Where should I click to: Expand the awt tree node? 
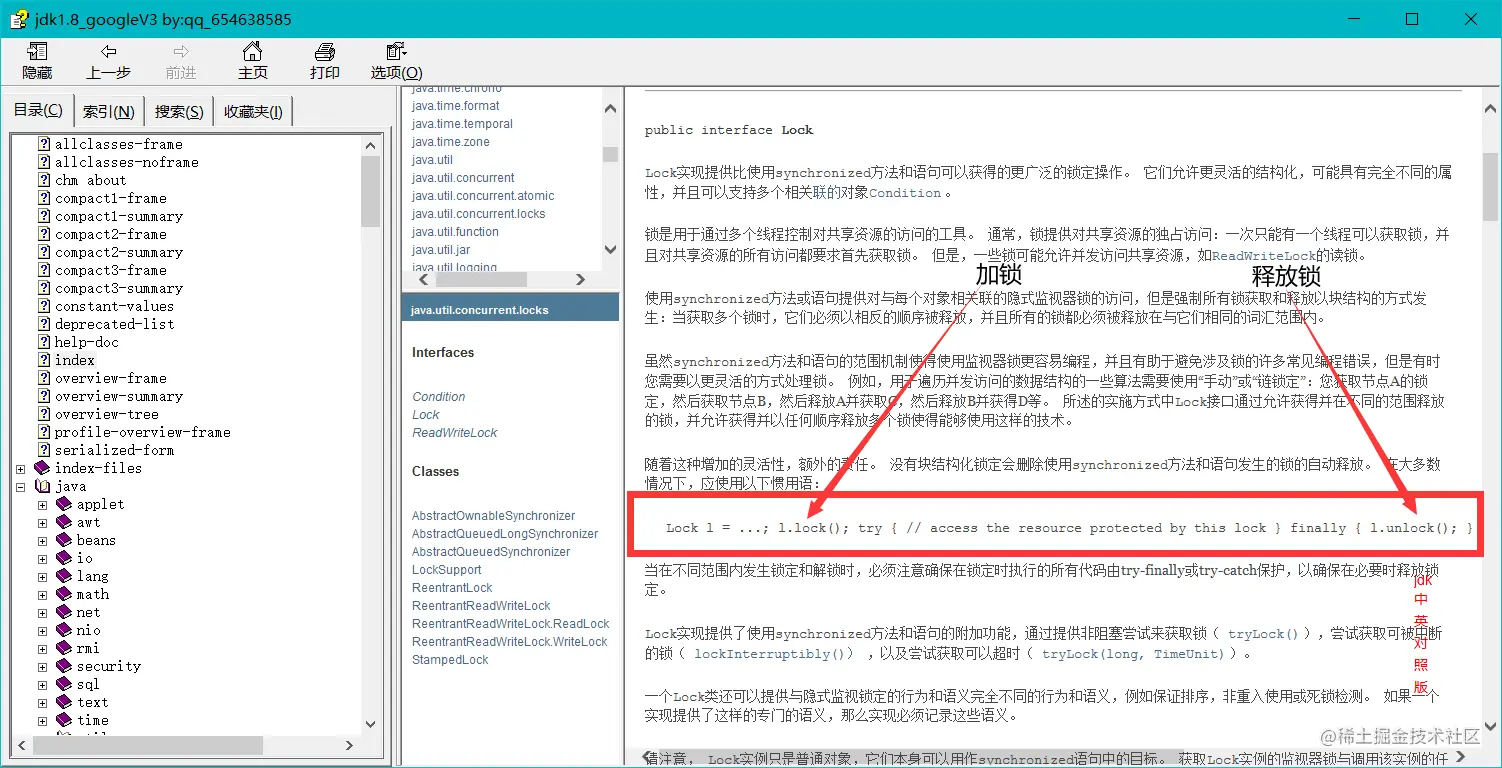point(42,522)
